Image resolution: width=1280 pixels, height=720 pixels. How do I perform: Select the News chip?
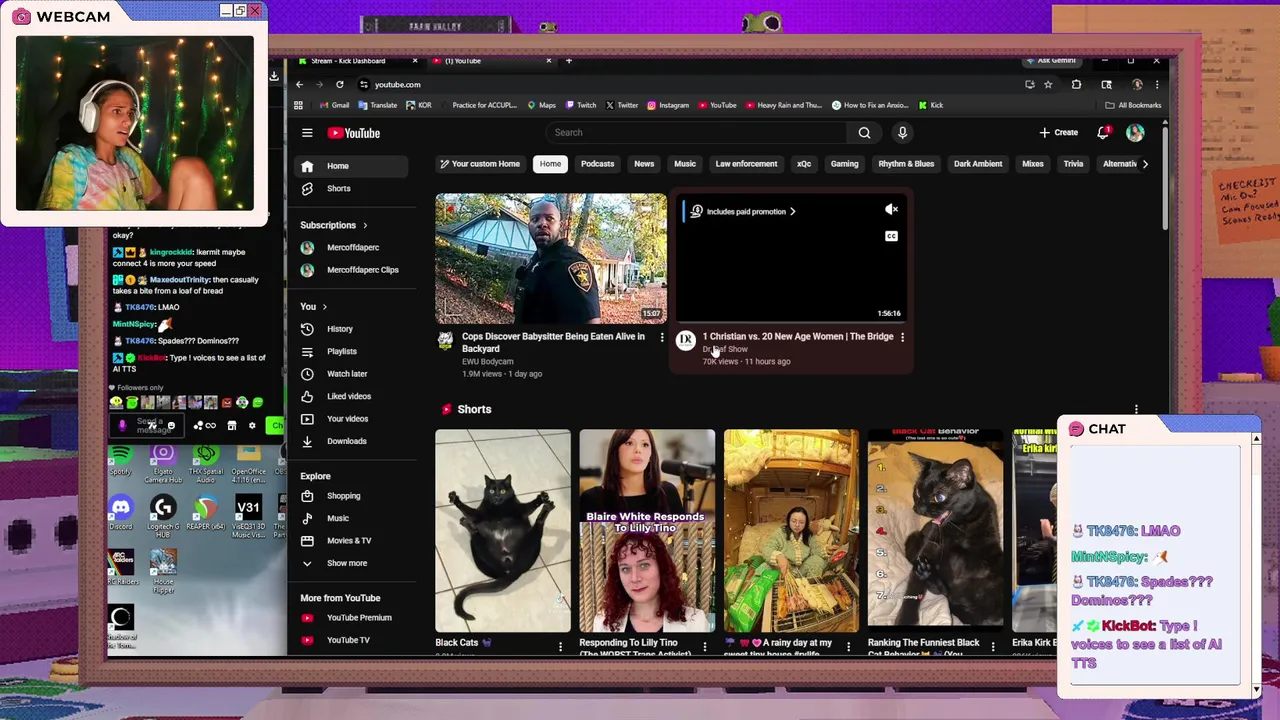pyautogui.click(x=644, y=164)
